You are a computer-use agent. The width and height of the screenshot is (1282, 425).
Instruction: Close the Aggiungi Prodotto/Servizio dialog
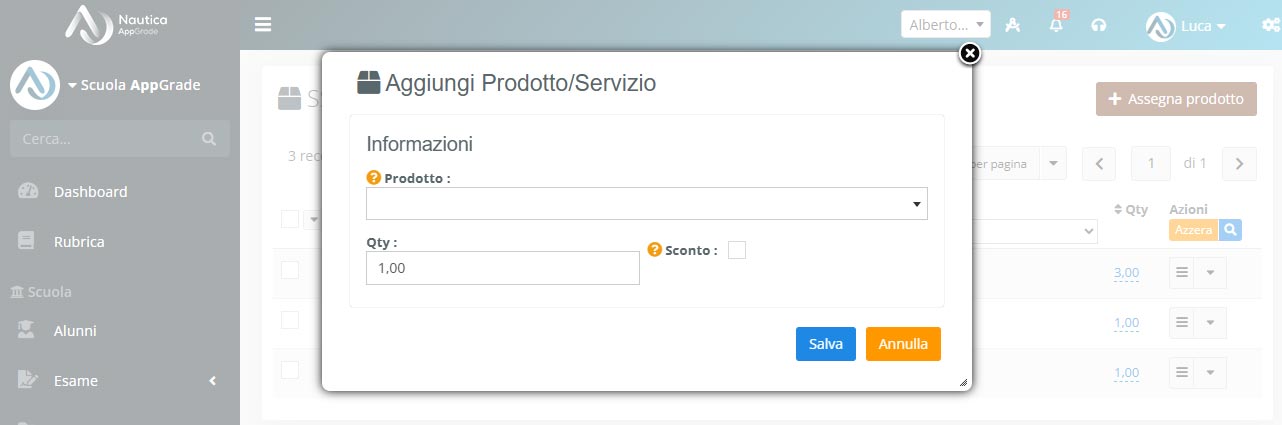[x=969, y=54]
